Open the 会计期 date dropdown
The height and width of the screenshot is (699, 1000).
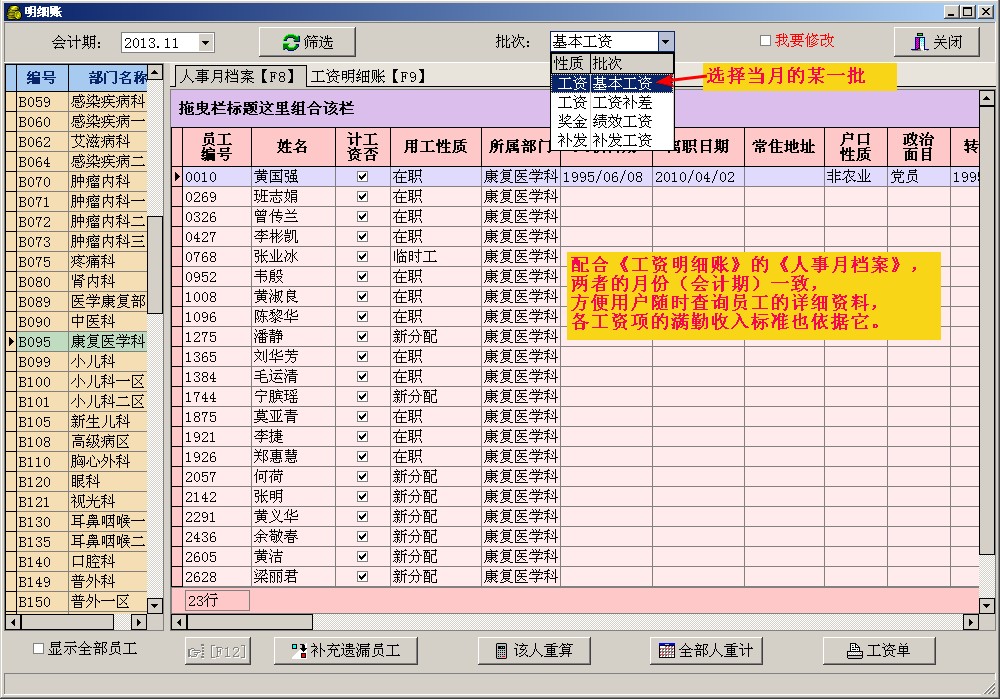tap(205, 43)
